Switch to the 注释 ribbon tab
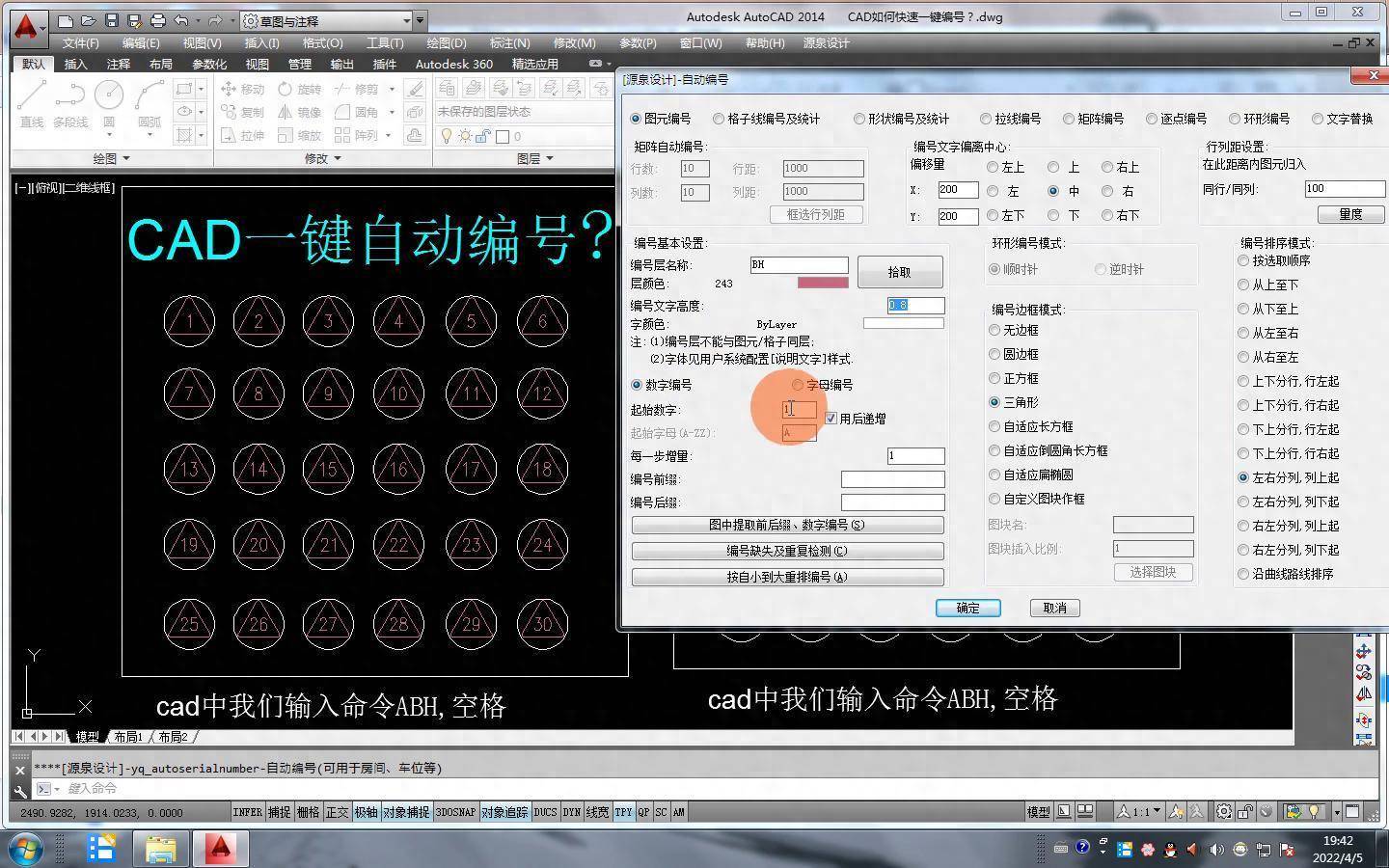This screenshot has width=1389, height=868. (119, 64)
